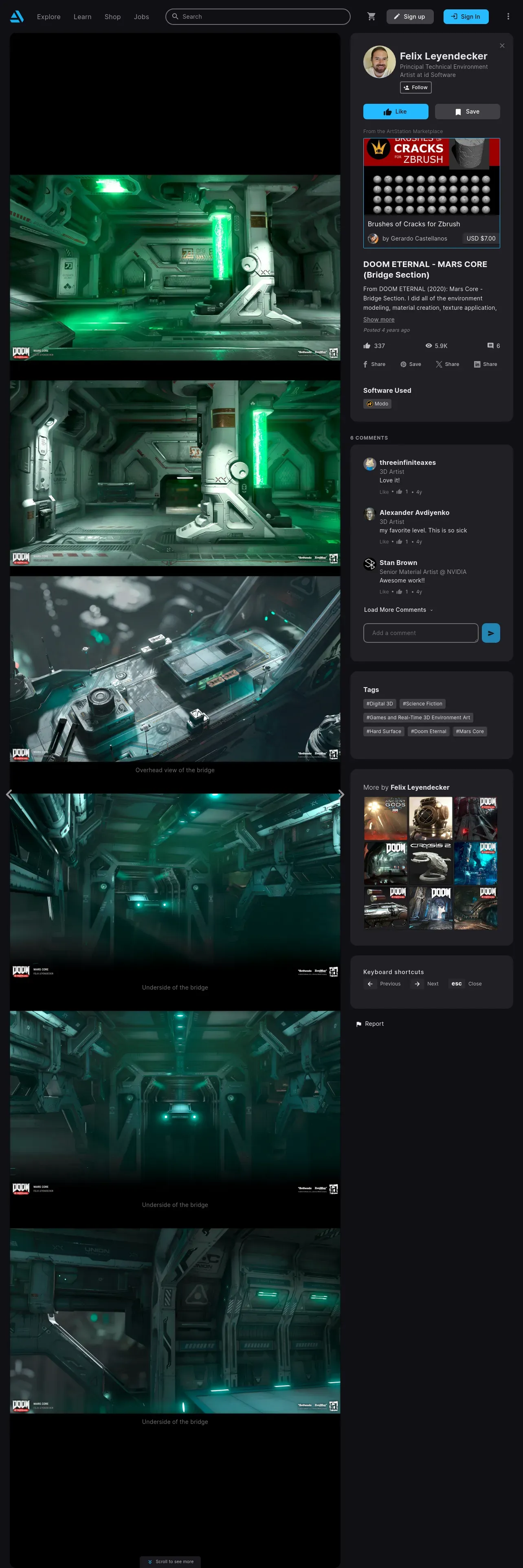Open the shopping cart icon

[371, 16]
